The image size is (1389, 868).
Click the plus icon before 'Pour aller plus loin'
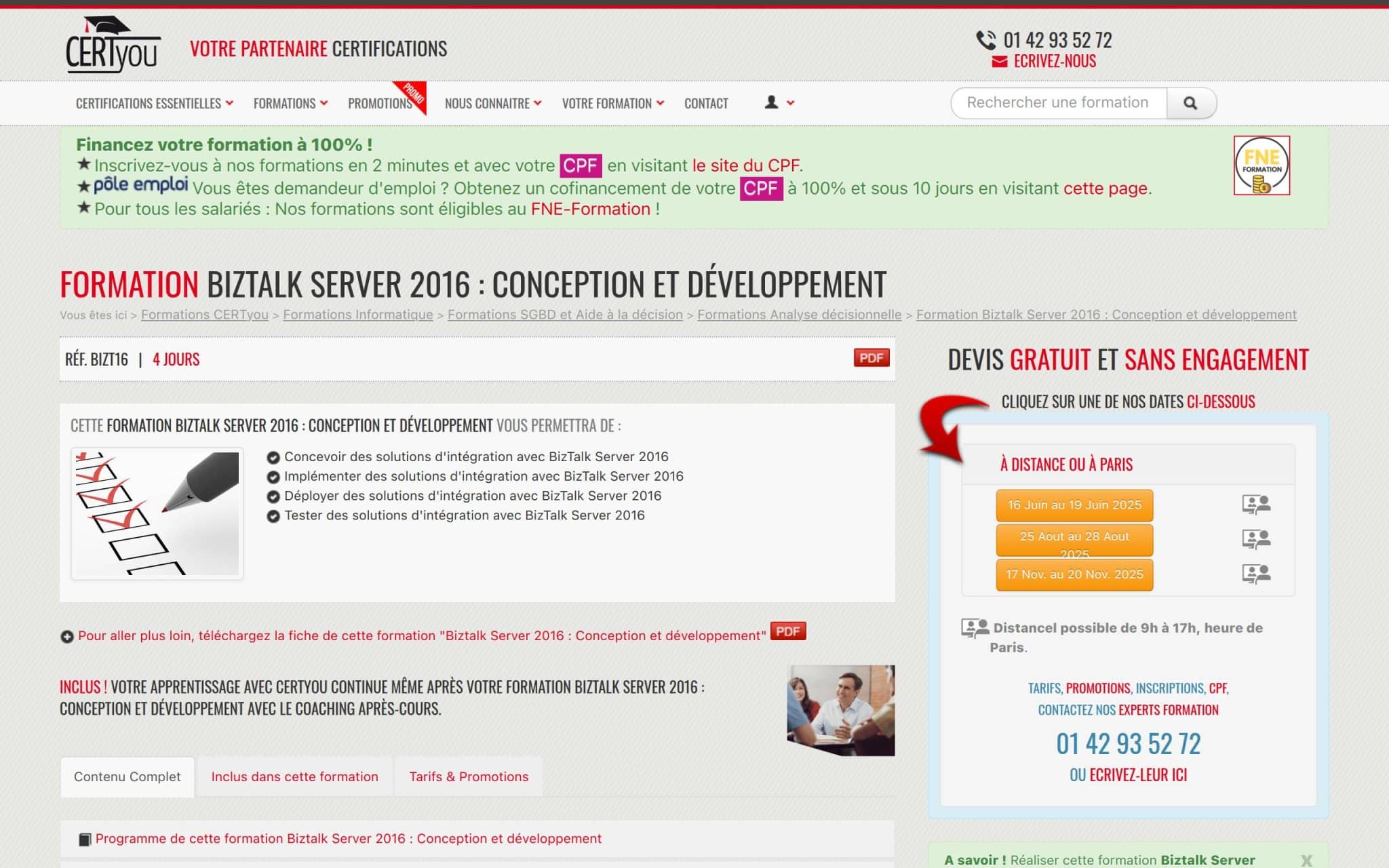click(x=66, y=637)
